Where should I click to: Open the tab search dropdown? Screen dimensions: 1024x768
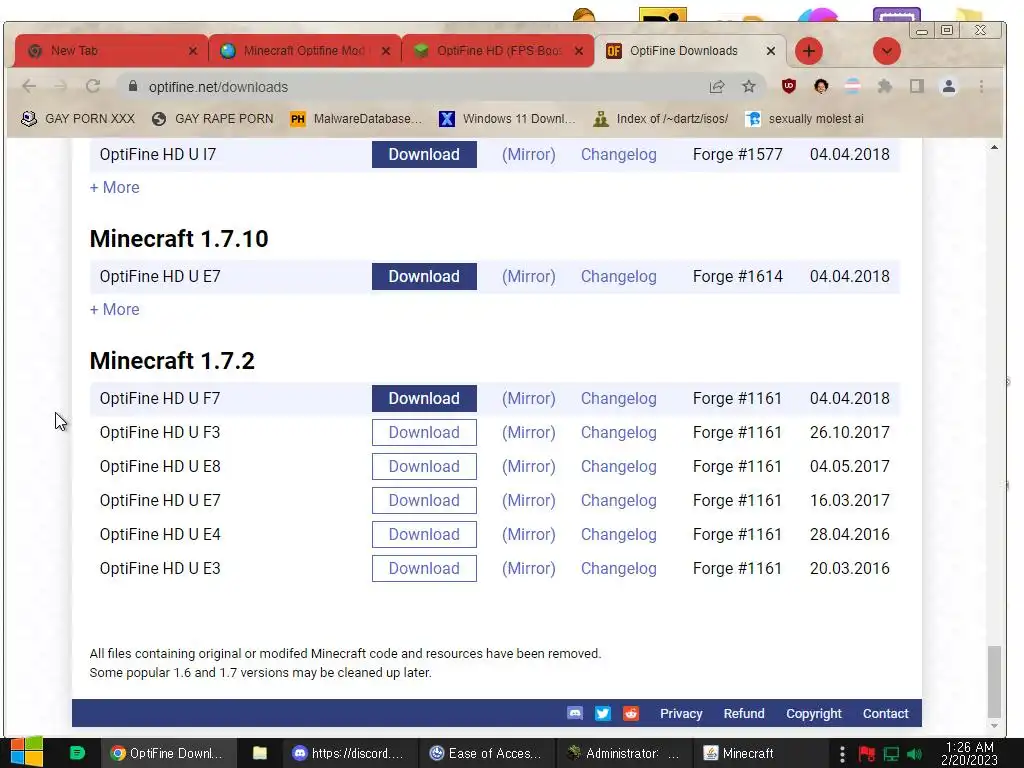click(x=886, y=51)
